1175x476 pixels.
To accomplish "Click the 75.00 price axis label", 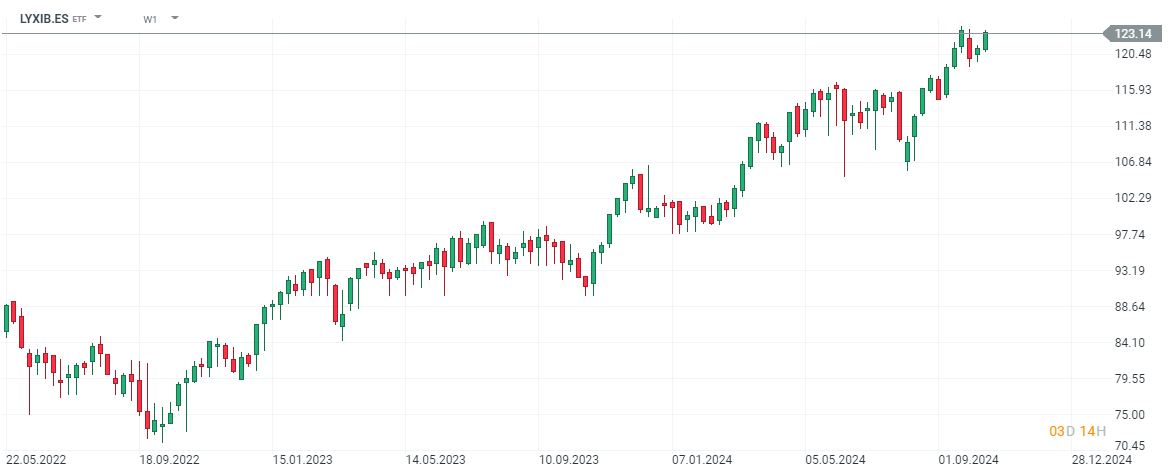I will coord(1132,415).
